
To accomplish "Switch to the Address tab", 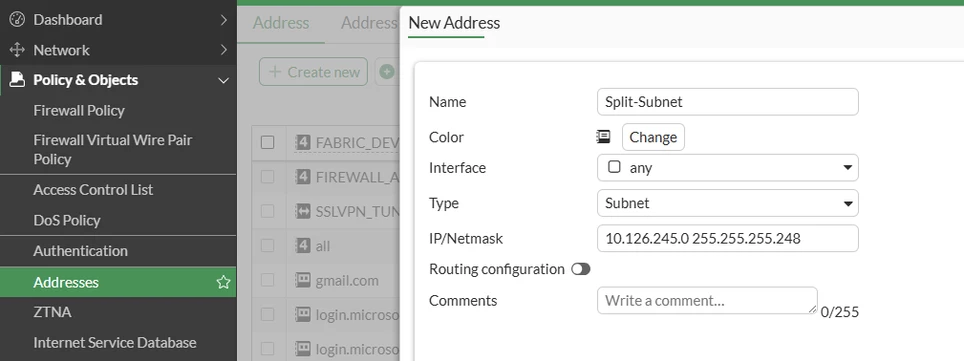I will click(x=281, y=23).
